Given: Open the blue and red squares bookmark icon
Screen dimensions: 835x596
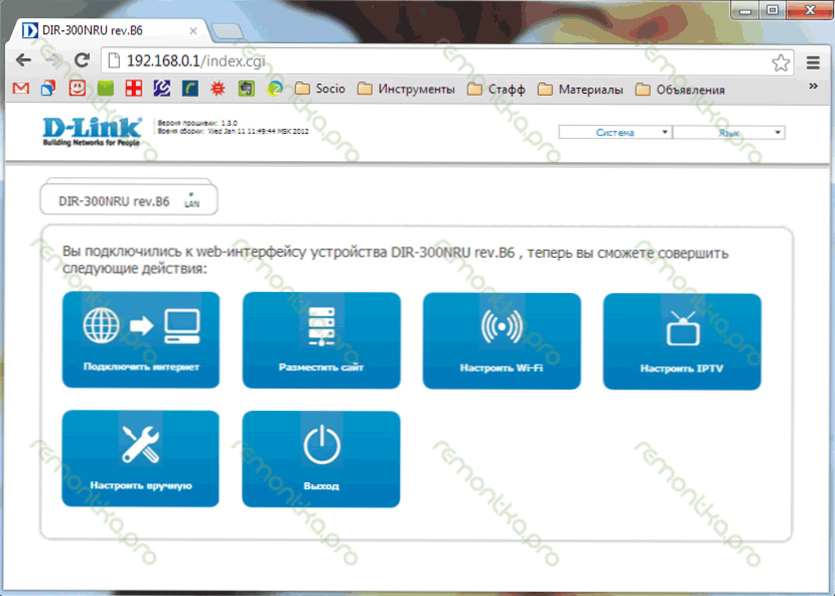Looking at the screenshot, I should click(x=48, y=88).
